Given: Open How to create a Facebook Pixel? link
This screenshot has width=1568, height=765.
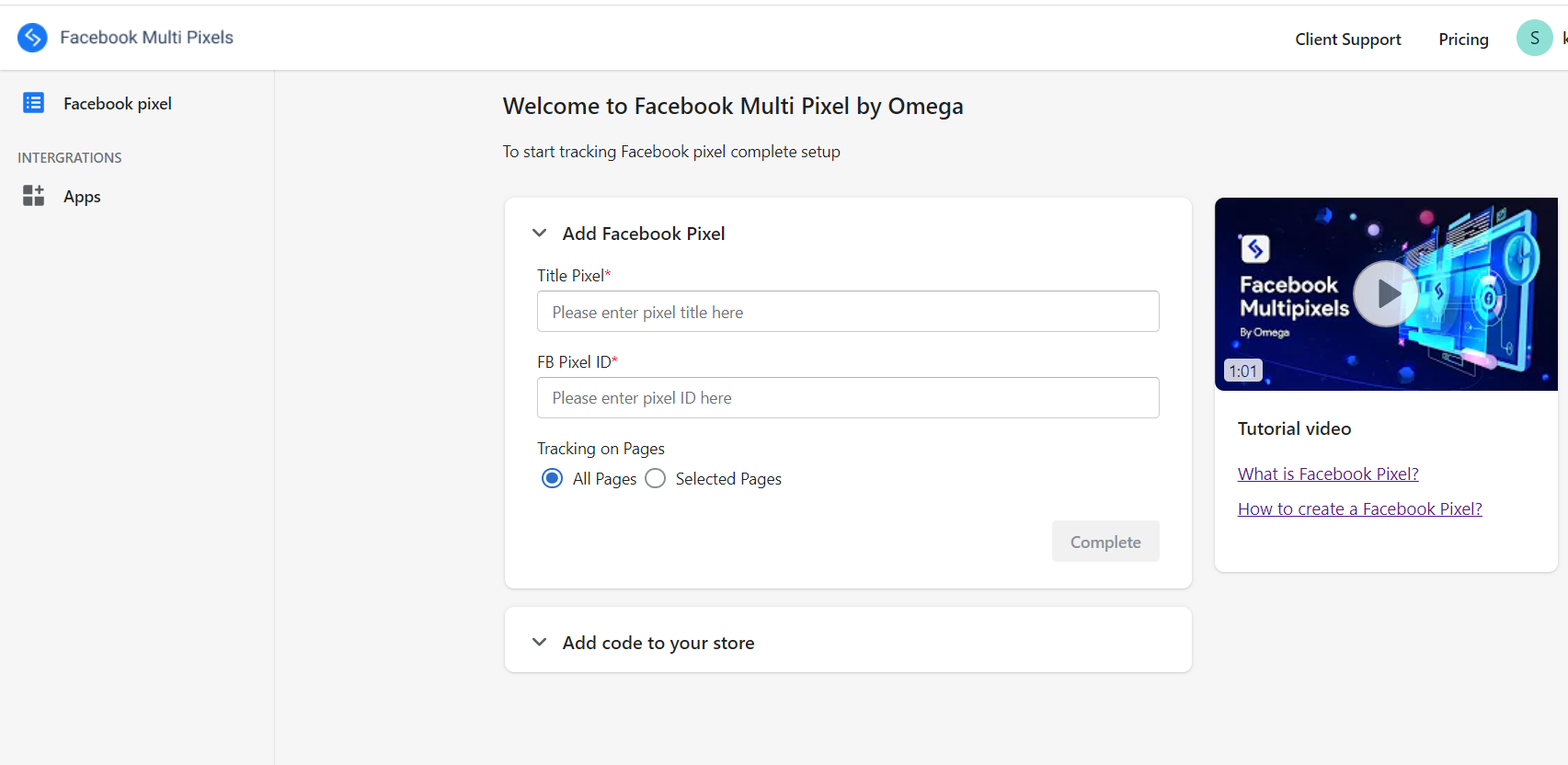Looking at the screenshot, I should [1359, 509].
